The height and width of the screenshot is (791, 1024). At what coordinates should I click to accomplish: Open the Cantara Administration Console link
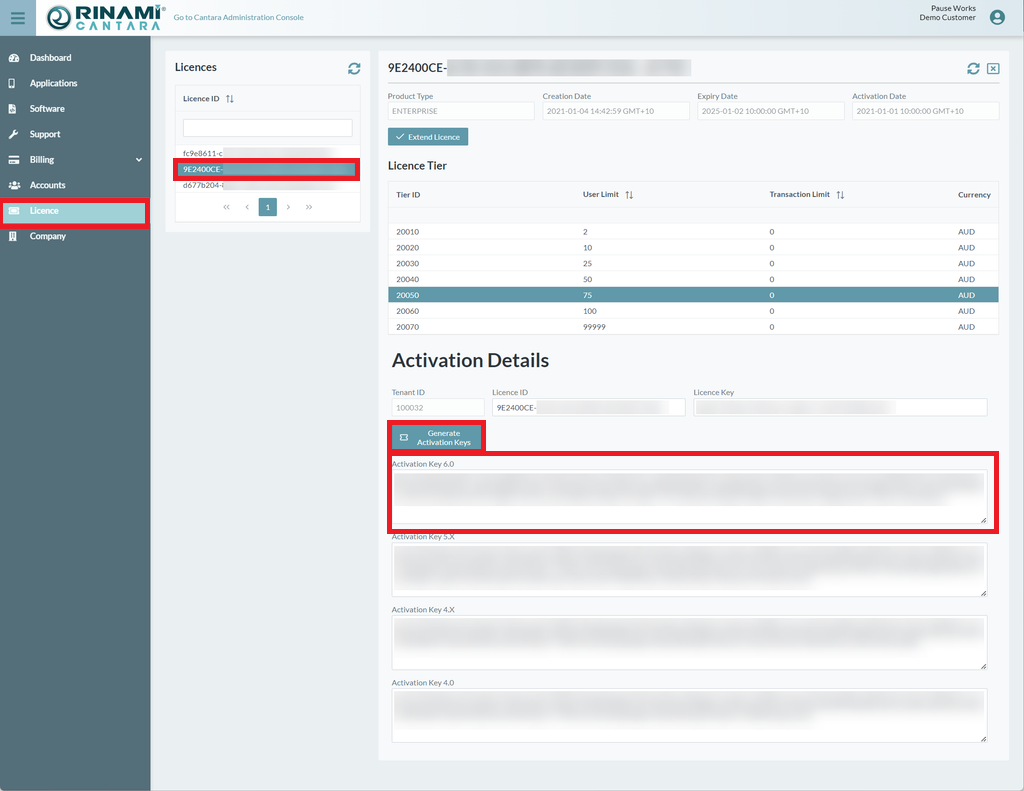(238, 18)
